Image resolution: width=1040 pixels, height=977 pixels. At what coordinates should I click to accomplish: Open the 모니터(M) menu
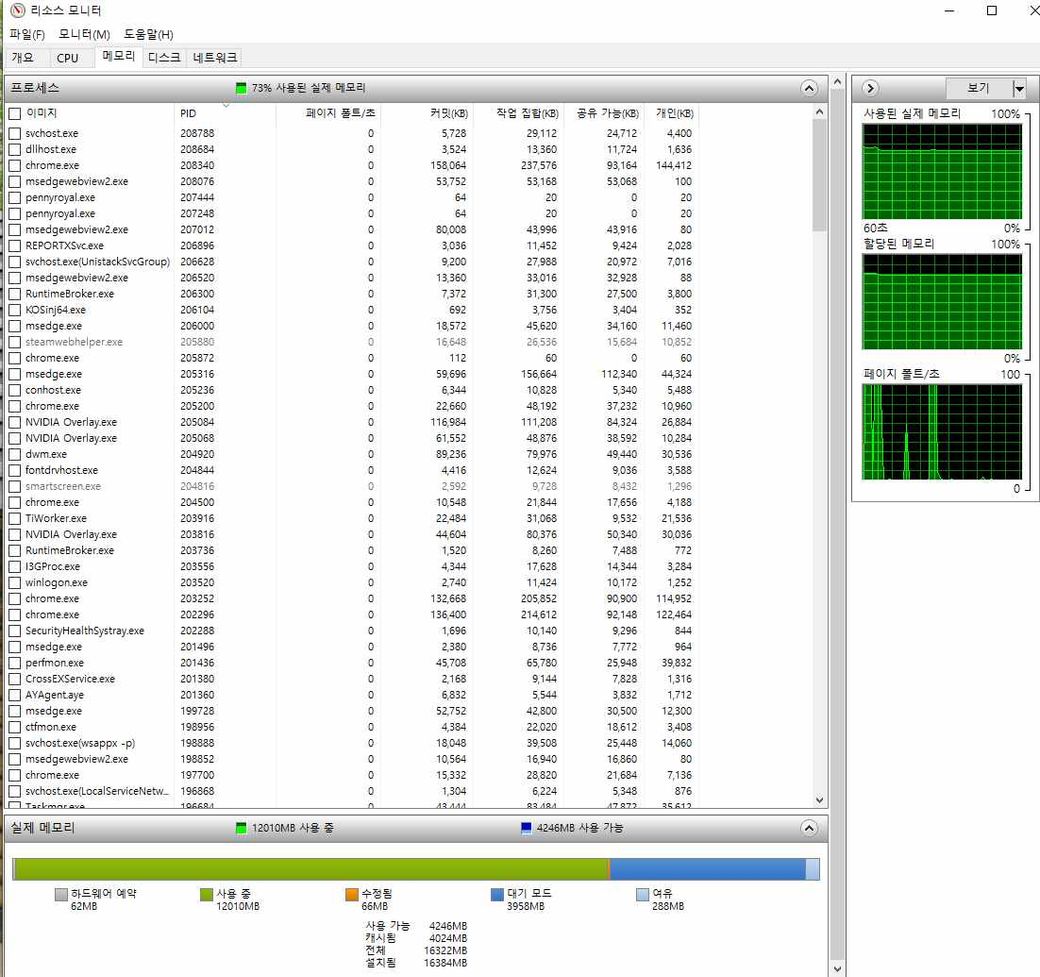pos(84,35)
